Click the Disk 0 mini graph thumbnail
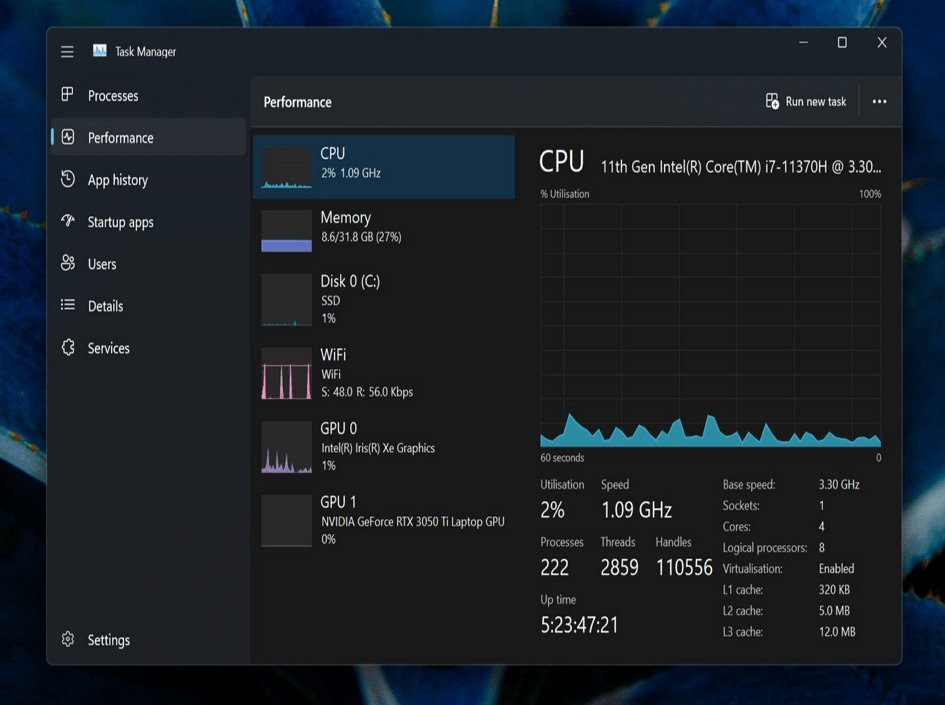The image size is (945, 705). pyautogui.click(x=286, y=300)
